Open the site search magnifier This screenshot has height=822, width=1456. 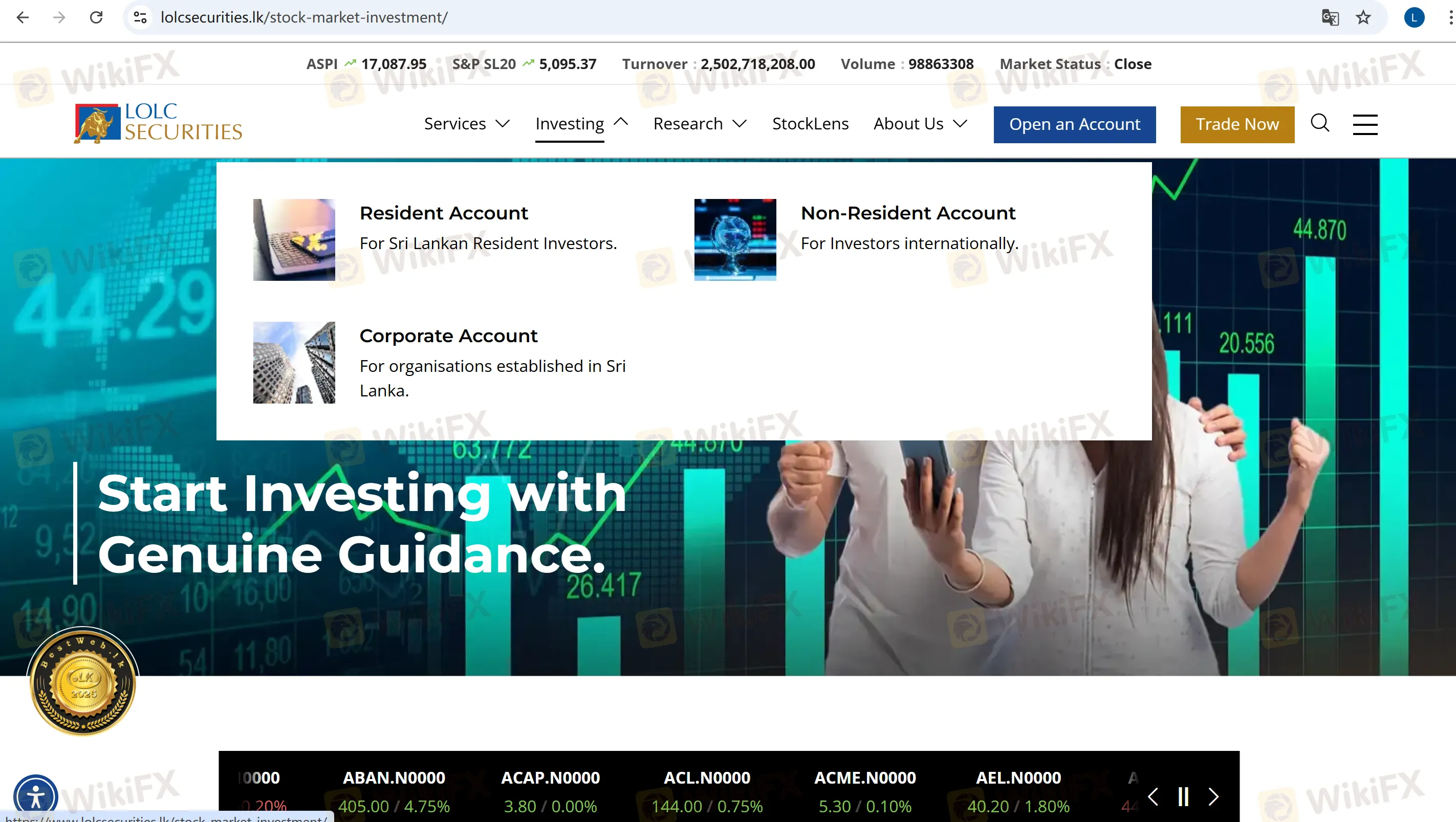click(1320, 124)
